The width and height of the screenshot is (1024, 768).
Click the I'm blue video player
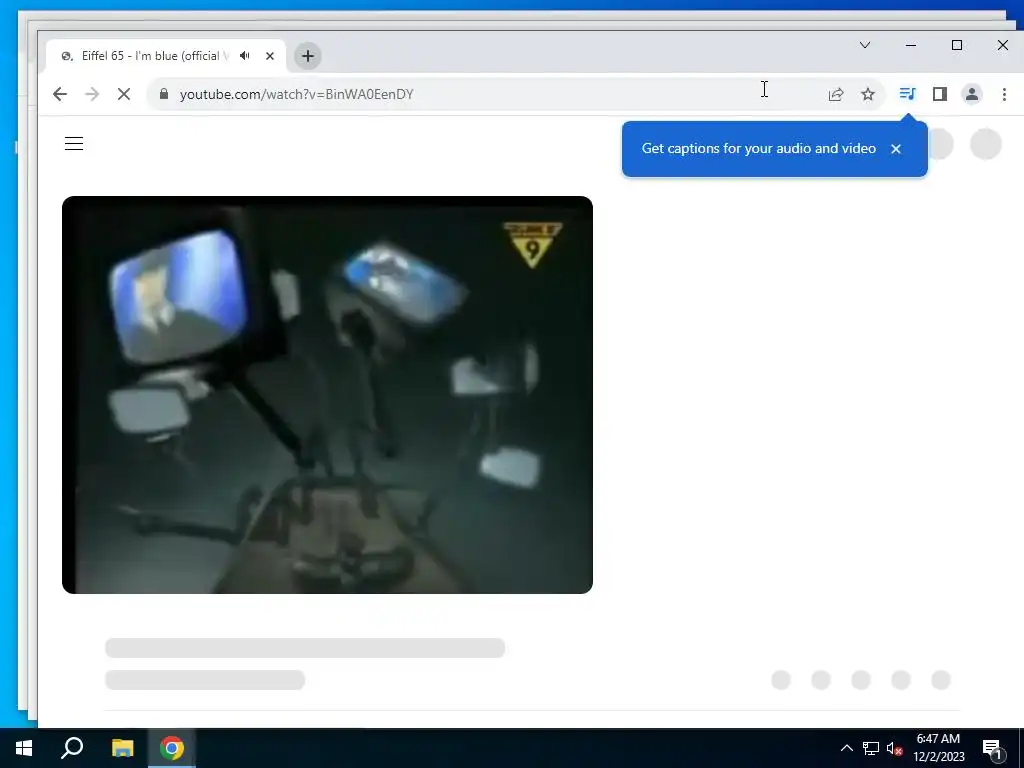pyautogui.click(x=327, y=394)
